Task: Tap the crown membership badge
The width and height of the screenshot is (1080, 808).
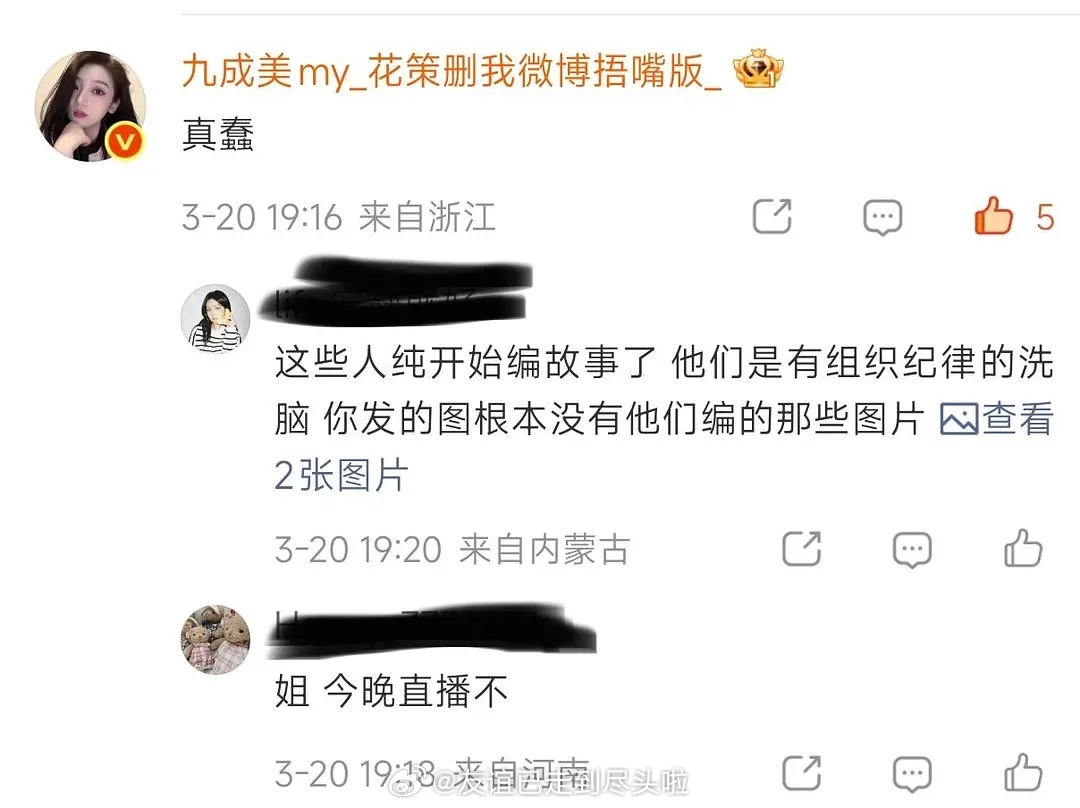Action: (x=758, y=69)
